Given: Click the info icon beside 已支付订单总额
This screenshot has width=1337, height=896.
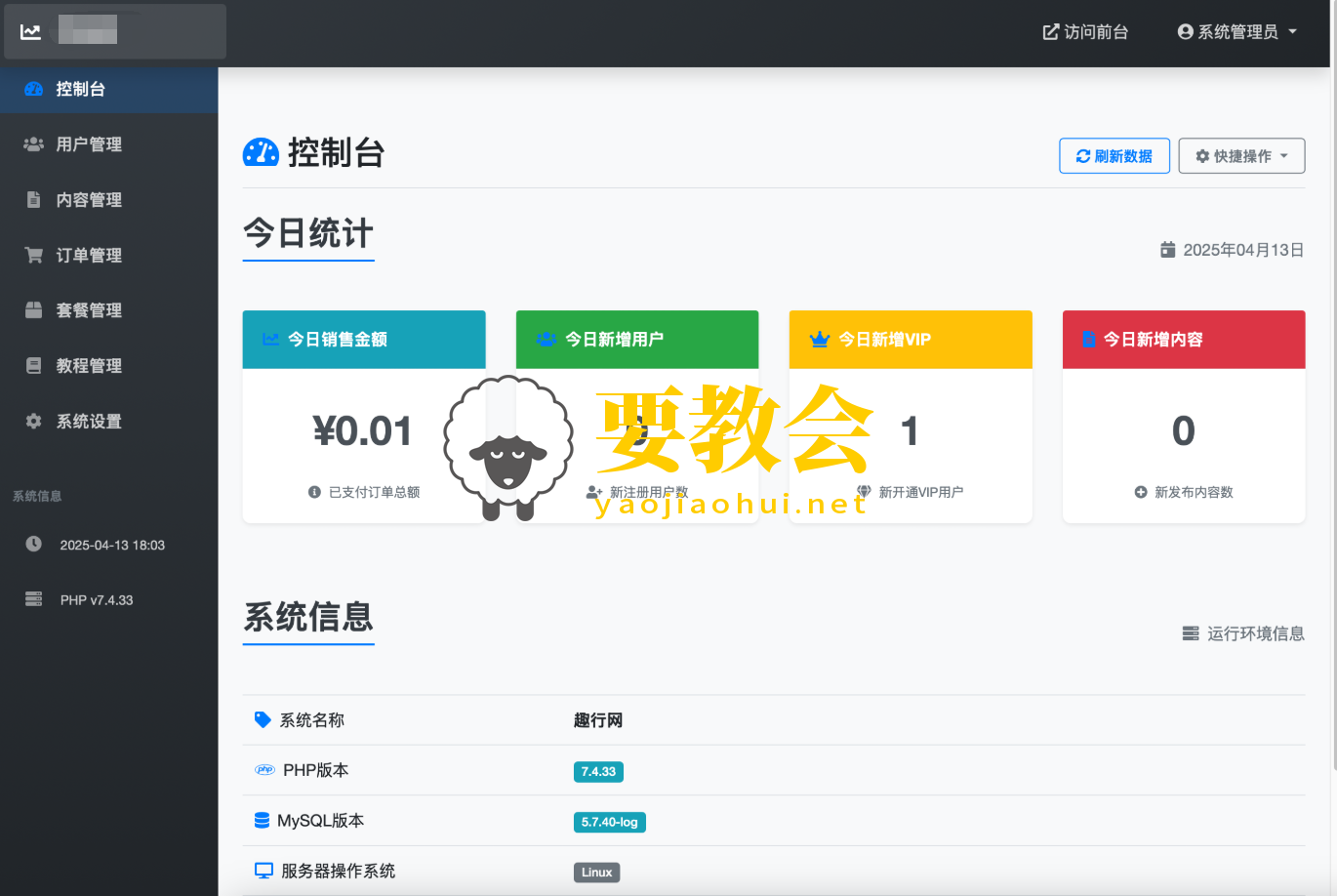Looking at the screenshot, I should (x=314, y=492).
